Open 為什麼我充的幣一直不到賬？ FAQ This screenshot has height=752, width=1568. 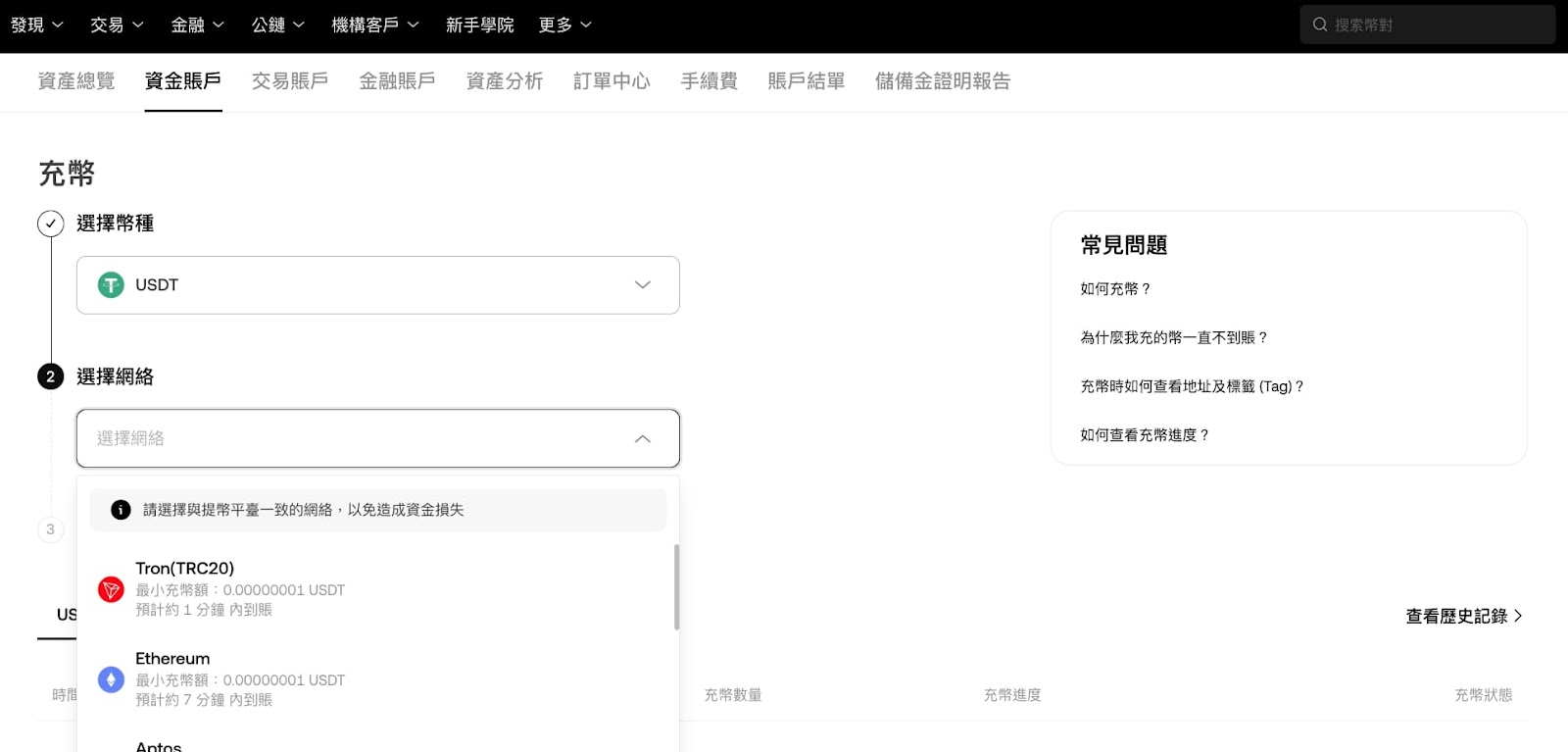point(1175,337)
